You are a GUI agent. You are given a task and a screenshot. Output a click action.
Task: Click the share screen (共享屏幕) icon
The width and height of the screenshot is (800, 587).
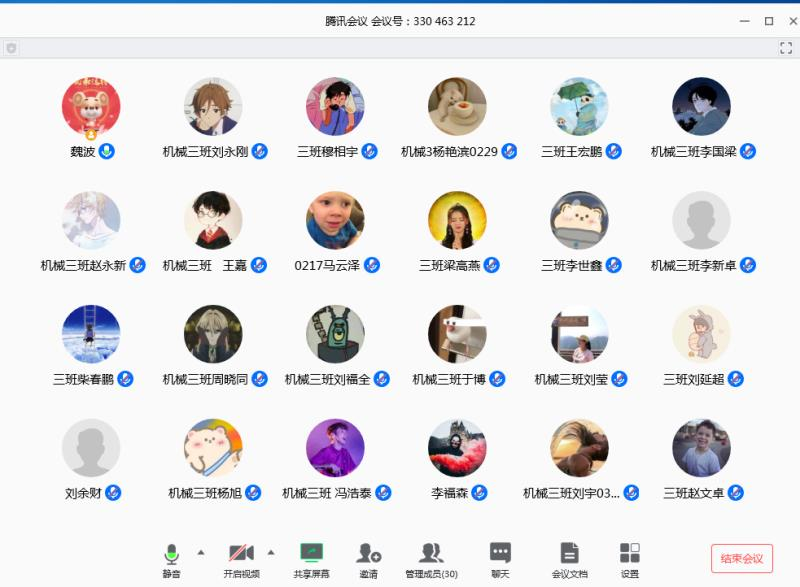tap(311, 553)
